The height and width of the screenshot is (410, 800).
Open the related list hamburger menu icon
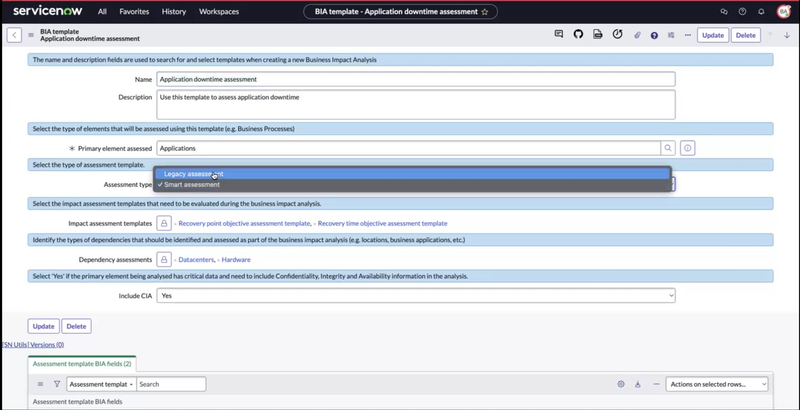[40, 384]
